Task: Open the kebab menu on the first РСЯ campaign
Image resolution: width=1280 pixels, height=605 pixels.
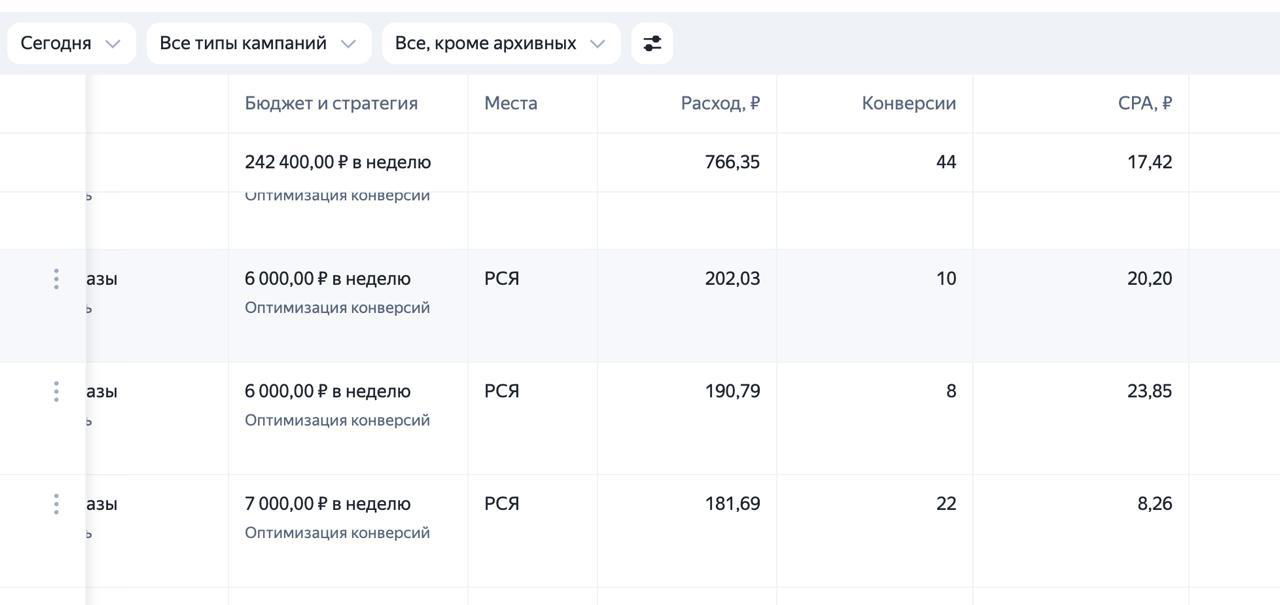Action: tap(56, 279)
